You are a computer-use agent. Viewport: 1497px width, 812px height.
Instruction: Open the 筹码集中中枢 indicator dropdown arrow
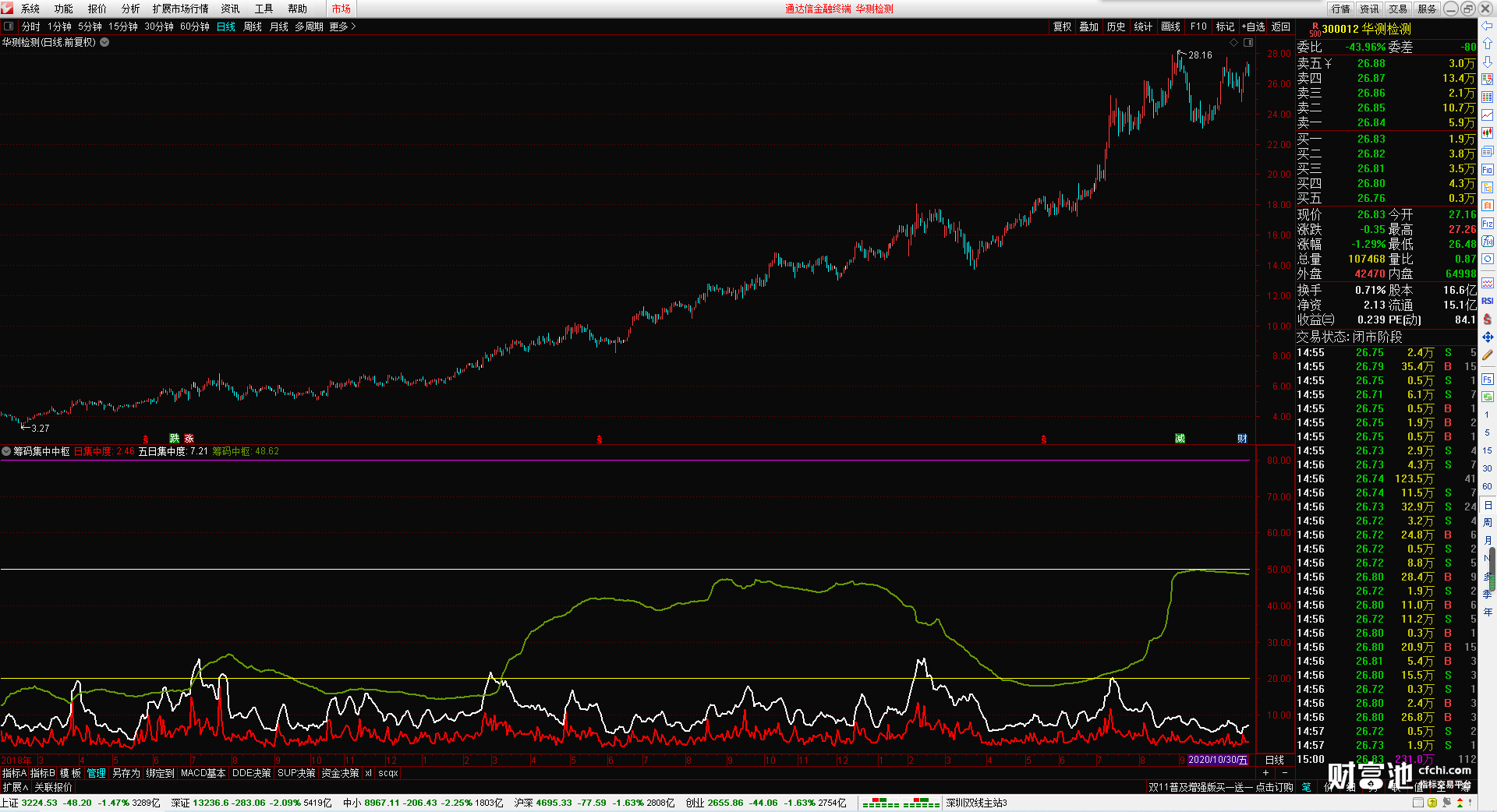6,451
